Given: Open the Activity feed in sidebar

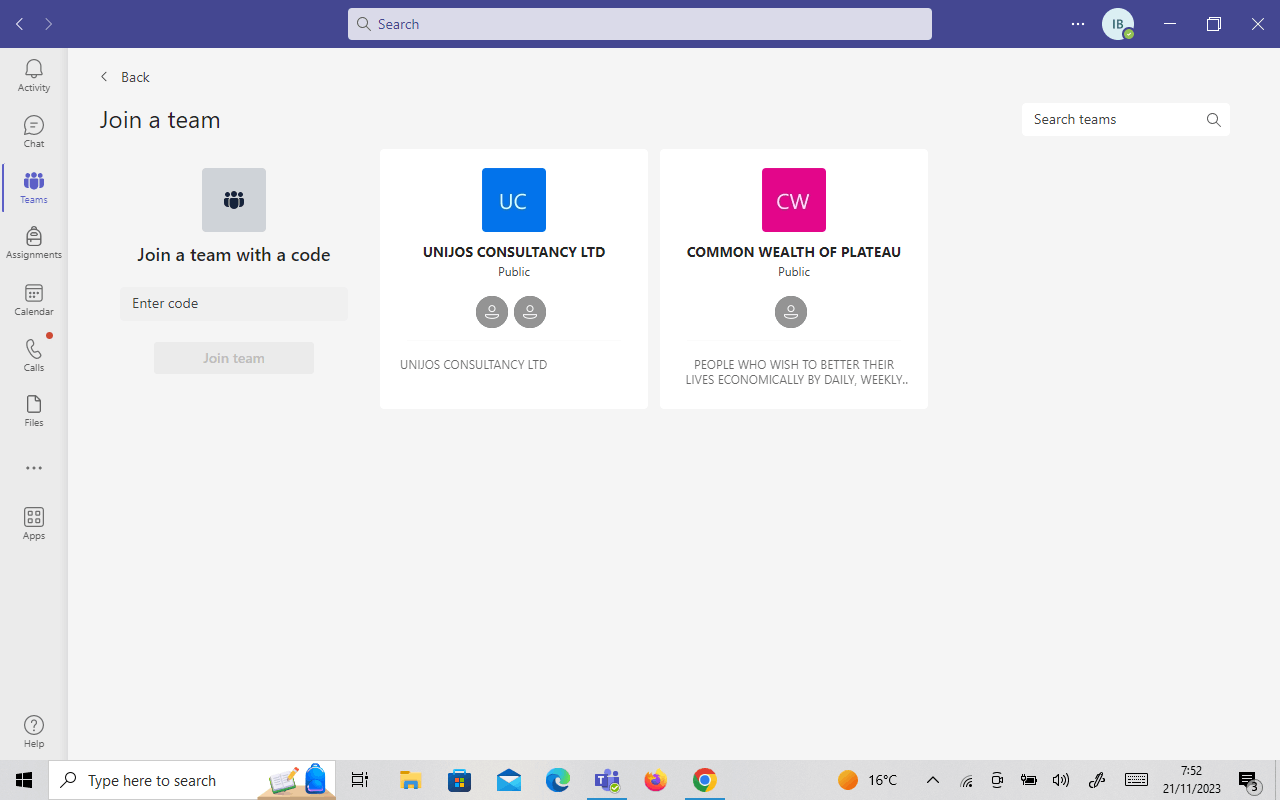Looking at the screenshot, I should [34, 75].
